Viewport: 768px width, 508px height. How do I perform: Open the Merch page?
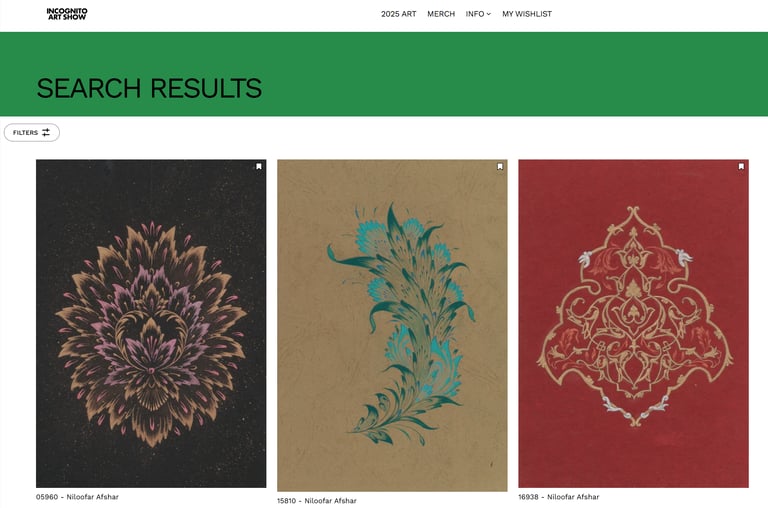(441, 14)
